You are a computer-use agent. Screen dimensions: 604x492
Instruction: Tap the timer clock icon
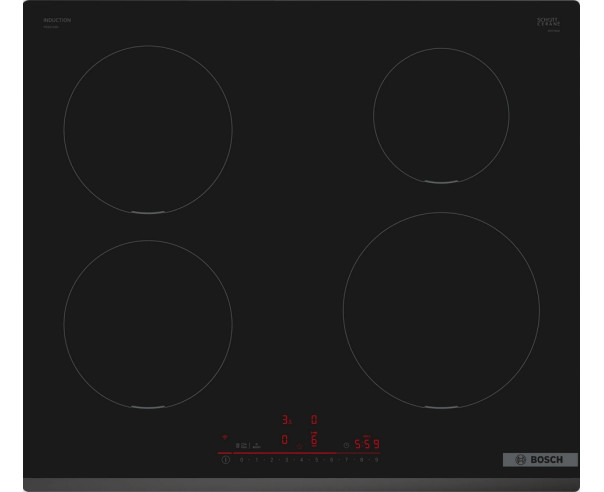[x=346, y=445]
